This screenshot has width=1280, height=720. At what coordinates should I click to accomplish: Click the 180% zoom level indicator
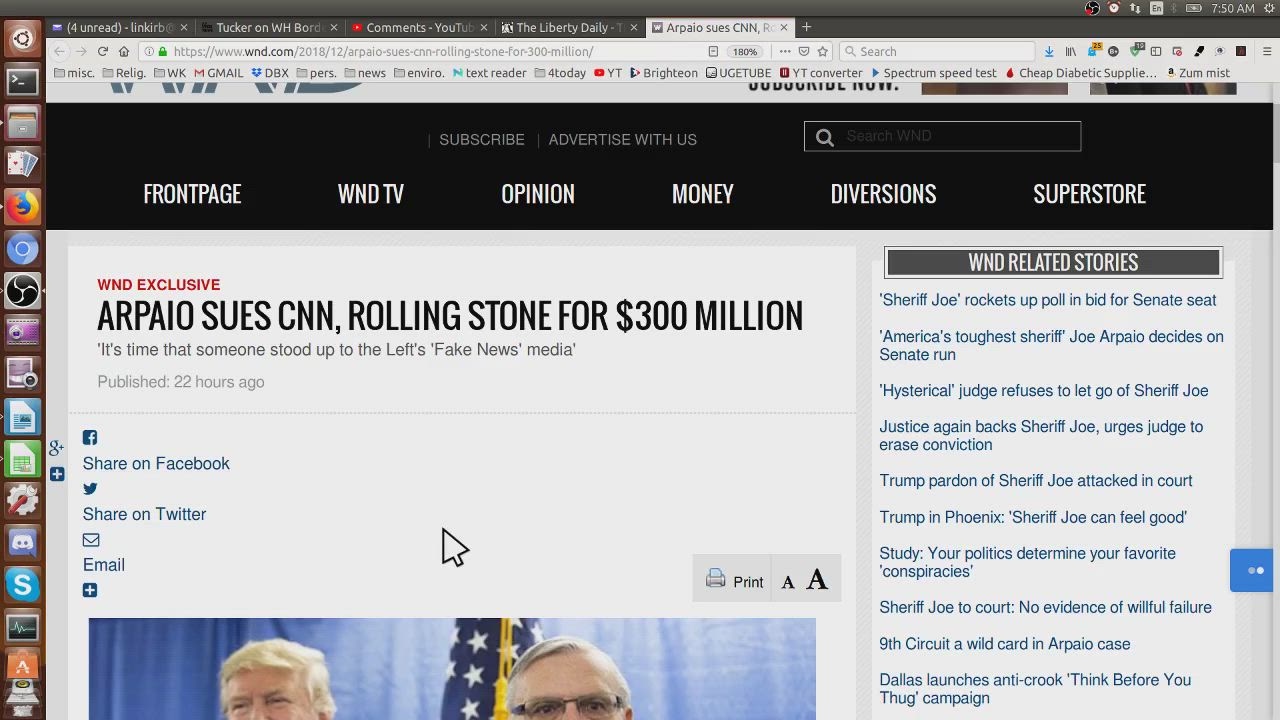point(745,51)
